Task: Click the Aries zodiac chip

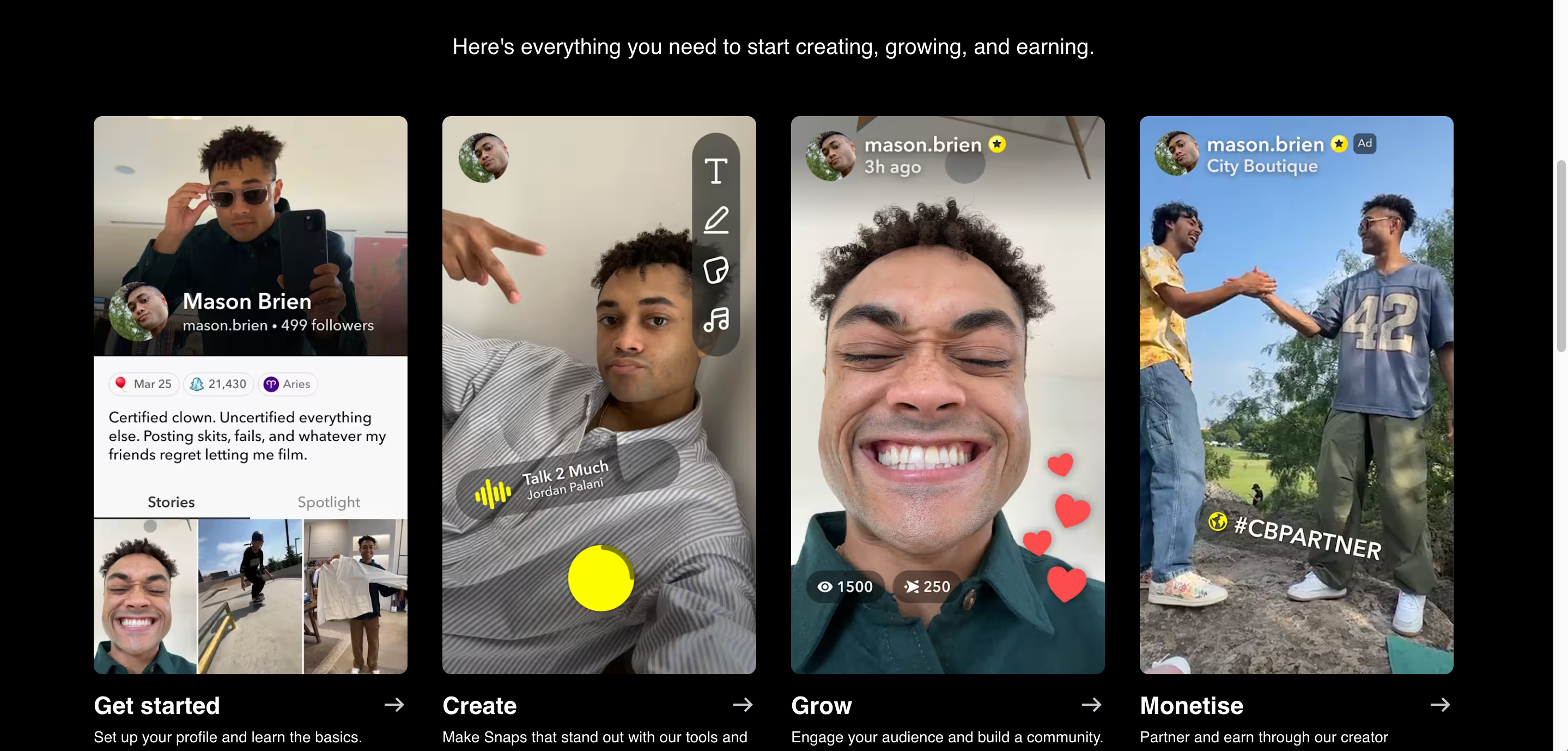Action: 288,384
